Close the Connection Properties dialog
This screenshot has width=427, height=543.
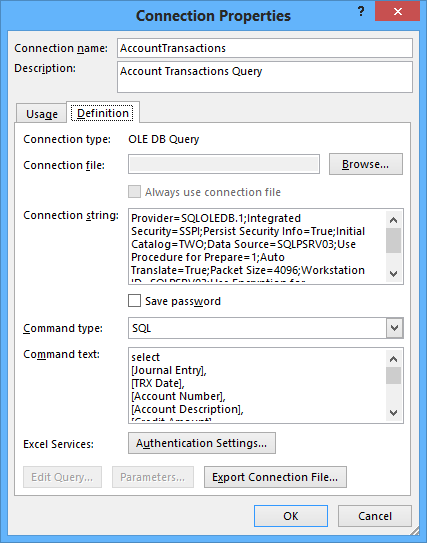[x=398, y=11]
